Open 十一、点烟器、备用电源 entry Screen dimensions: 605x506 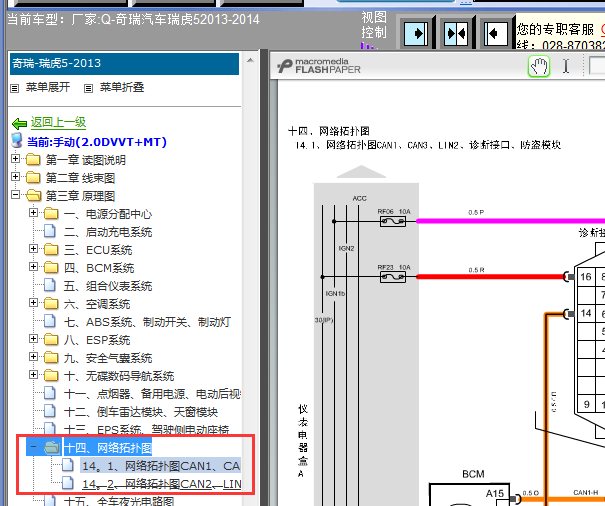152,394
